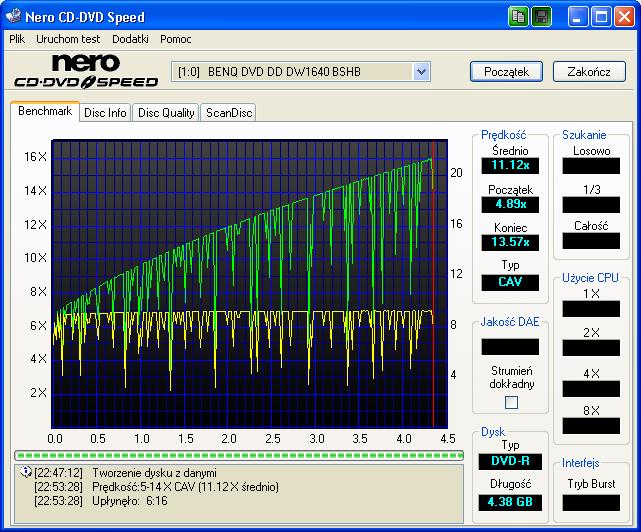Click the empty Tryb Burst field
The image size is (641, 532).
pyautogui.click(x=591, y=503)
